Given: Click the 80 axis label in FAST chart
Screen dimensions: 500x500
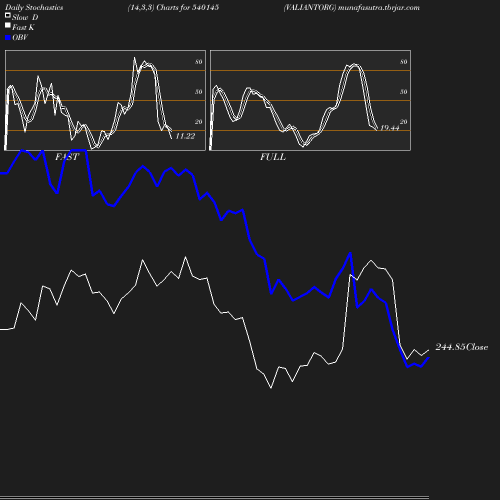Looking at the screenshot, I should click(x=199, y=62).
